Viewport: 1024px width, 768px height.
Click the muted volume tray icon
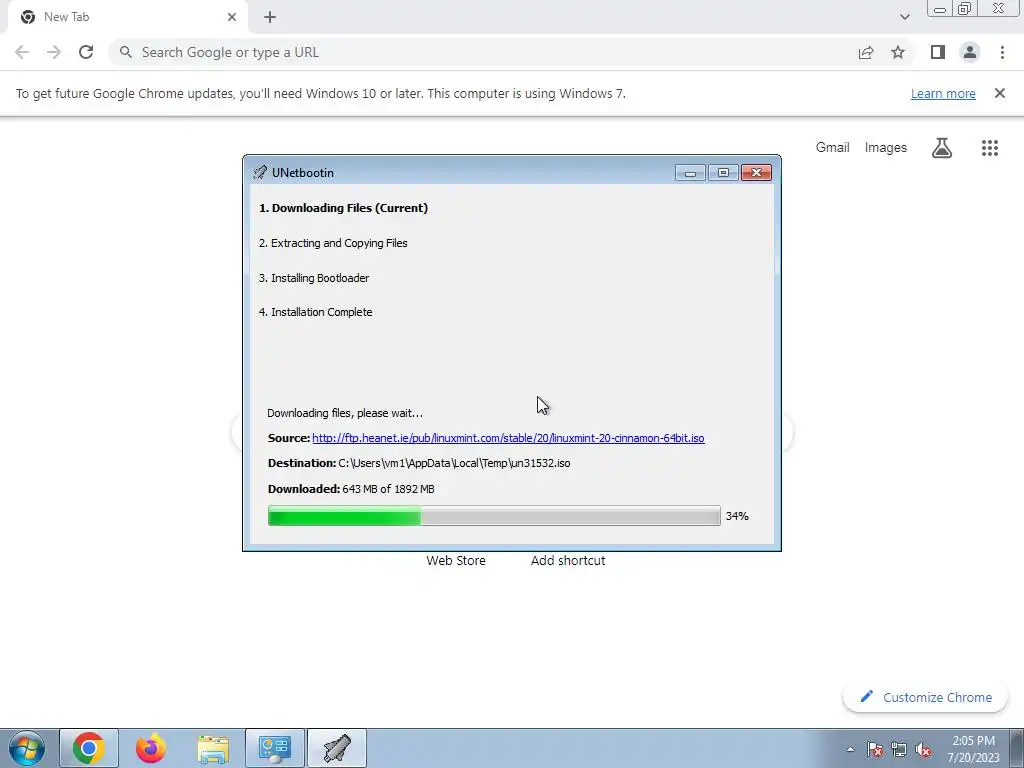coord(923,749)
